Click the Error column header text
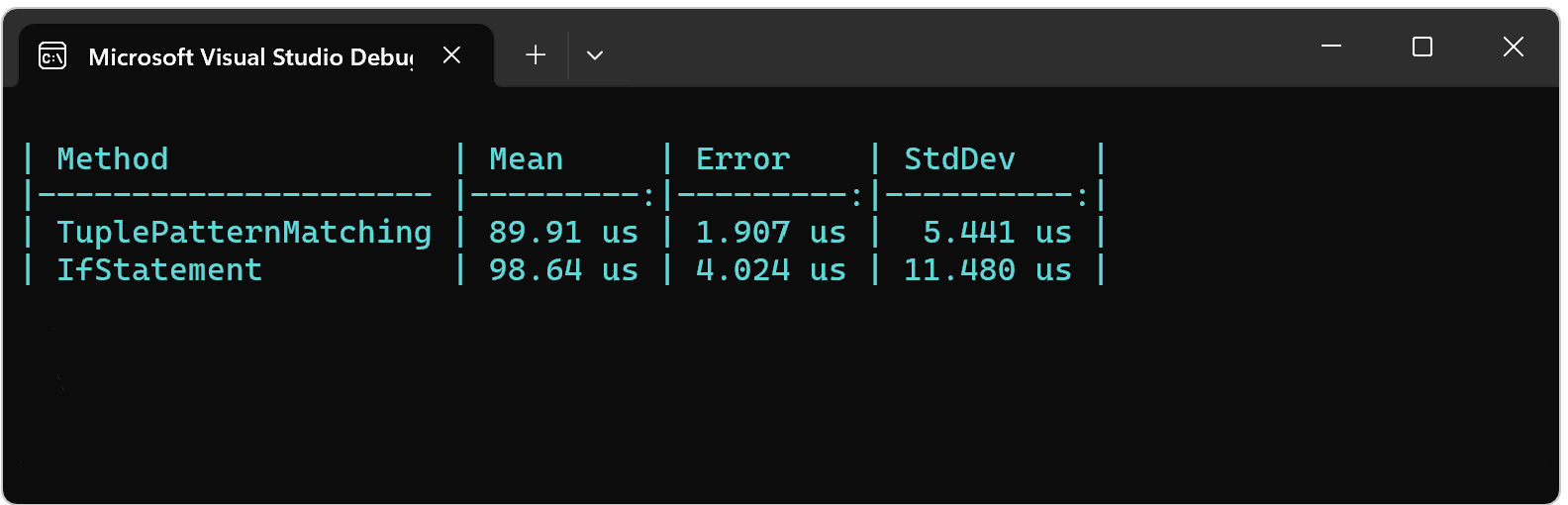Image resolution: width=1568 pixels, height=505 pixels. 742,159
